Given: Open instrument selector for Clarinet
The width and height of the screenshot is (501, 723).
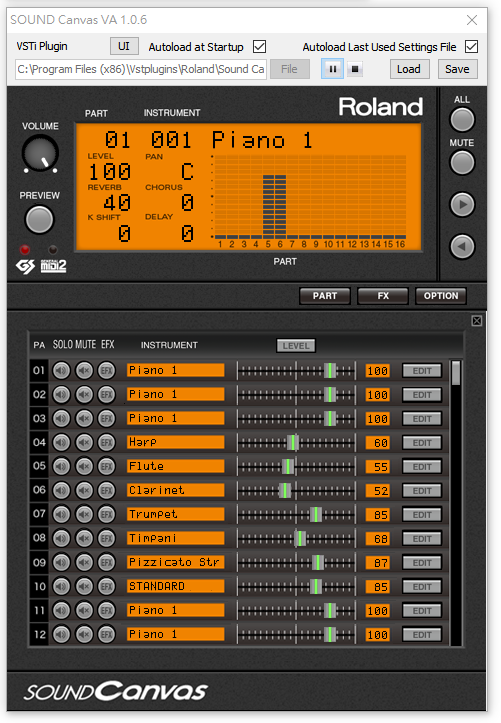Looking at the screenshot, I should 176,490.
